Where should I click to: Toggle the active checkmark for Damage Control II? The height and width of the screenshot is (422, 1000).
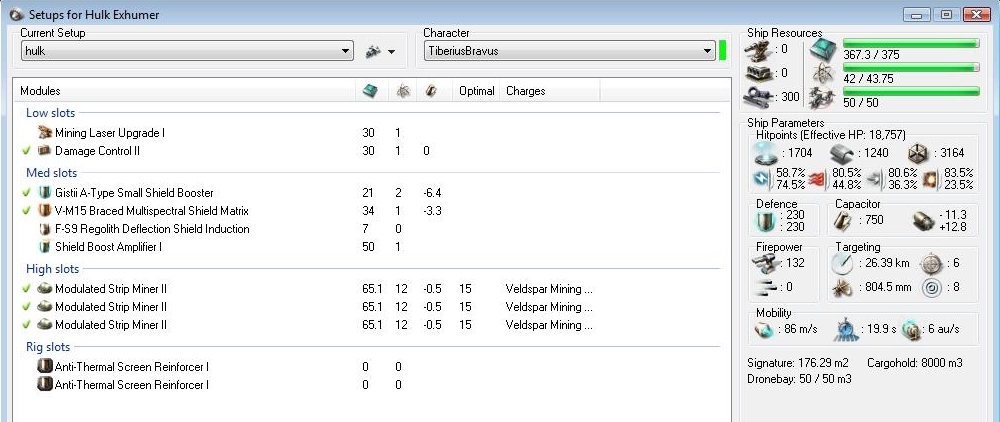pos(26,150)
